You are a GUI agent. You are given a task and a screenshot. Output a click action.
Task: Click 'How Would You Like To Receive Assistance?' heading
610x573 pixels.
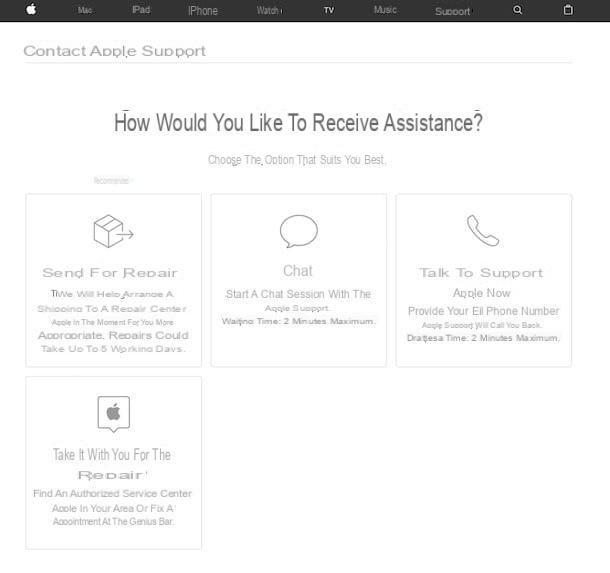click(x=298, y=123)
